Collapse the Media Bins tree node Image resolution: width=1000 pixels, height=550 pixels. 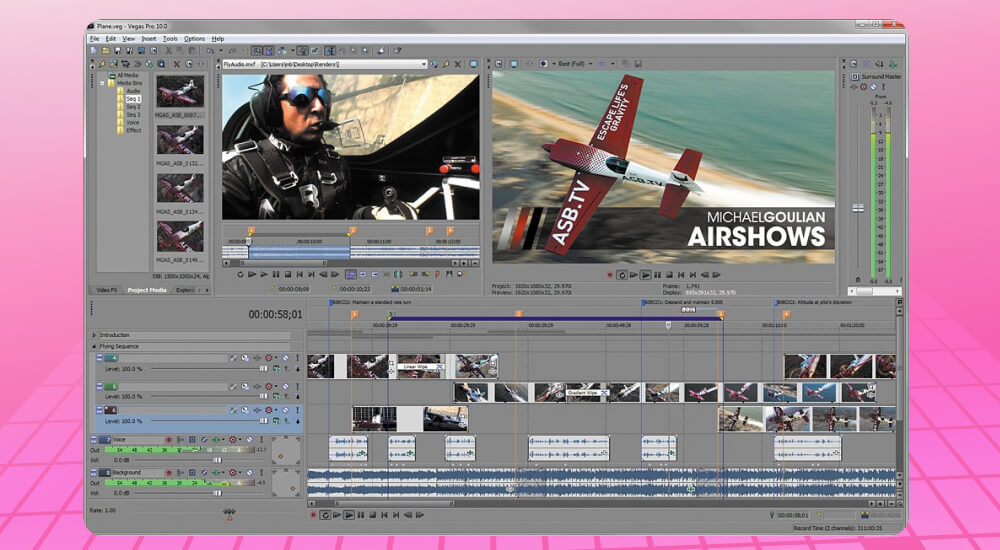(102, 83)
